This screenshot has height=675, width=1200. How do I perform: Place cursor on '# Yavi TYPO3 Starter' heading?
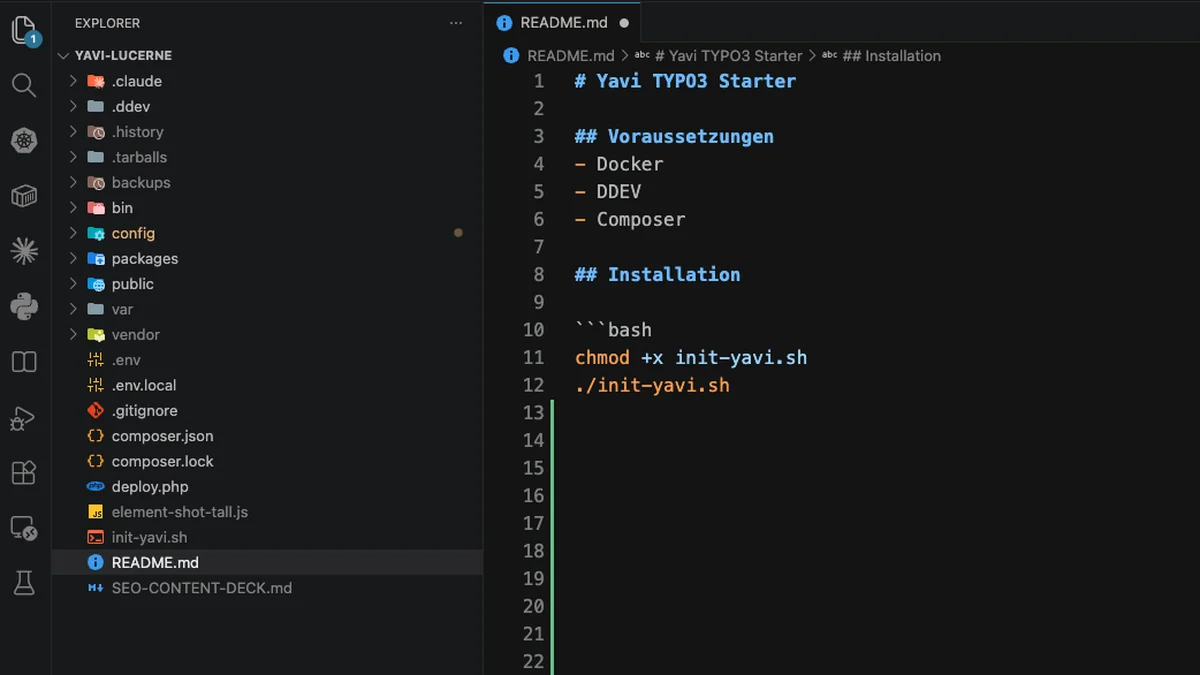(685, 81)
